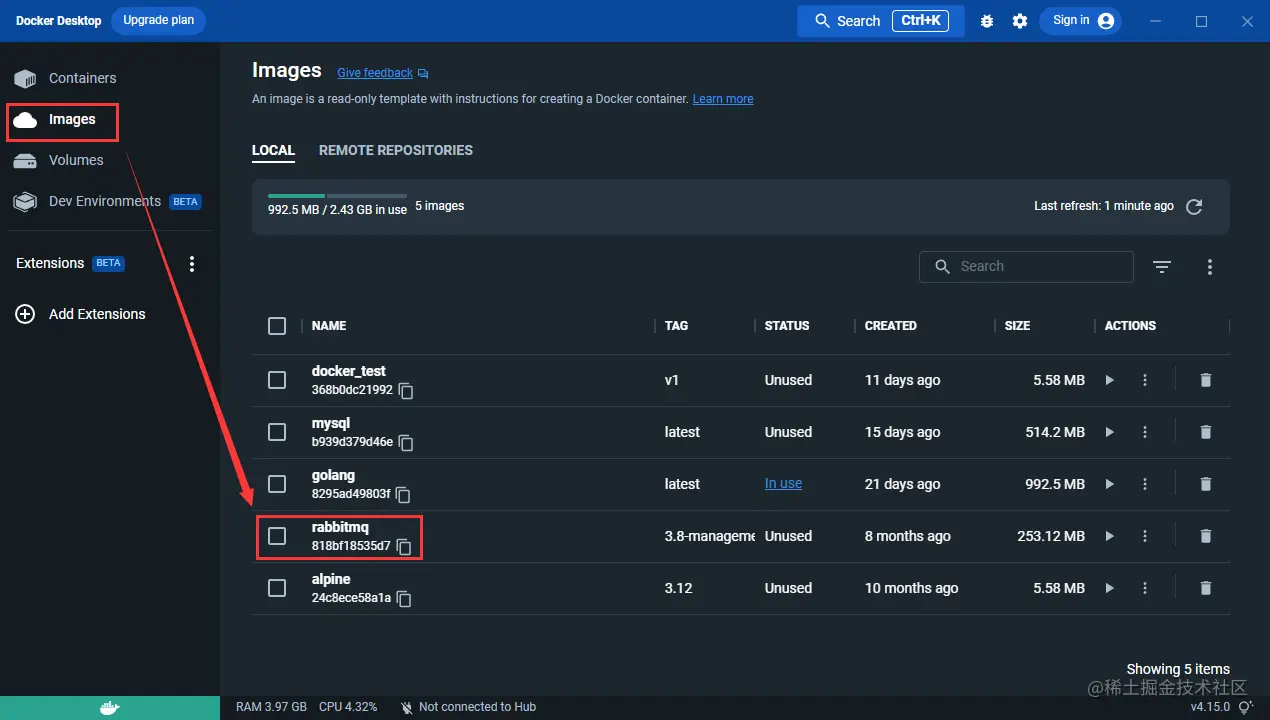Click the disk usage progress bar
The height and width of the screenshot is (720, 1270).
337,195
